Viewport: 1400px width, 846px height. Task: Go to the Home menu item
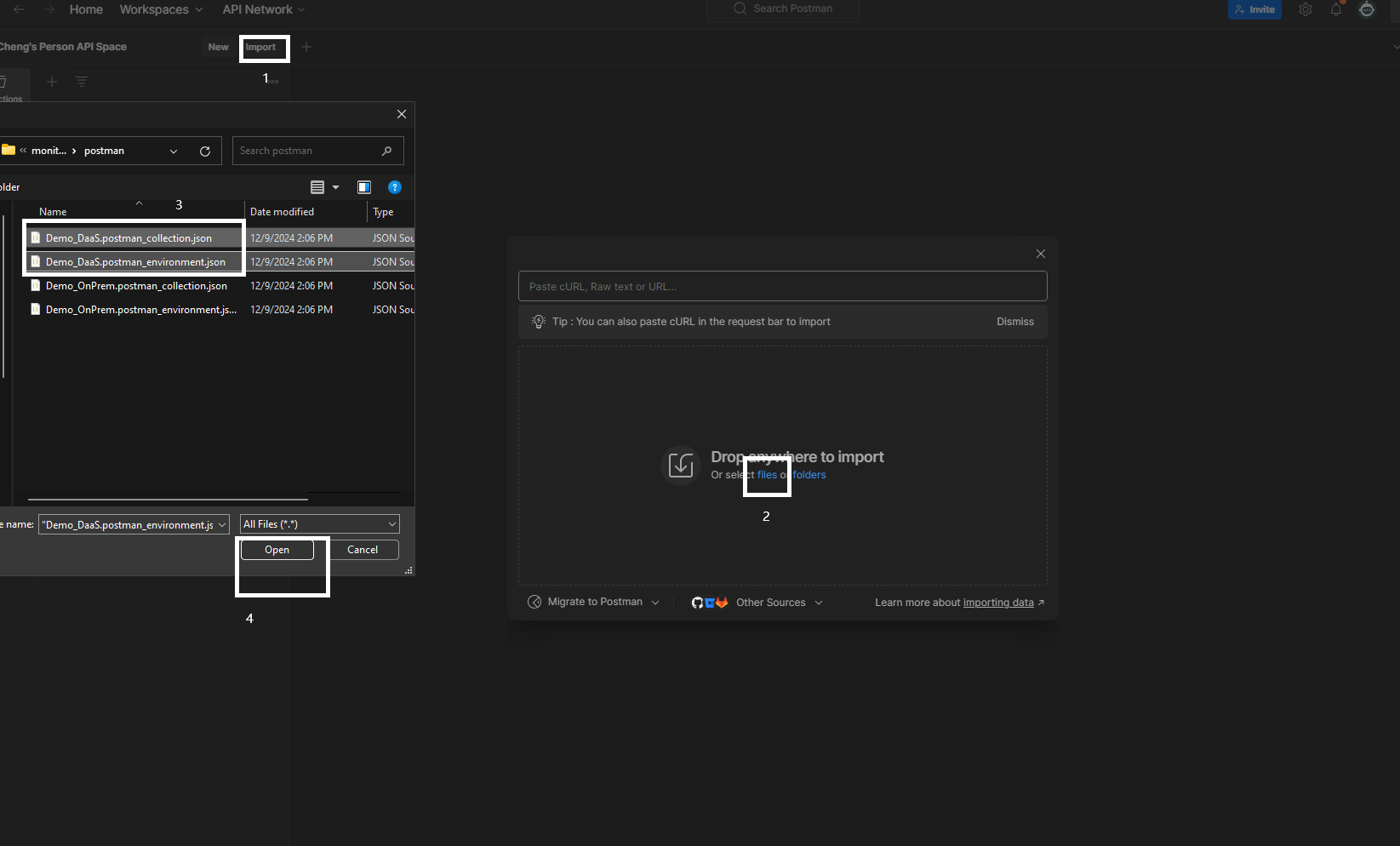click(86, 9)
